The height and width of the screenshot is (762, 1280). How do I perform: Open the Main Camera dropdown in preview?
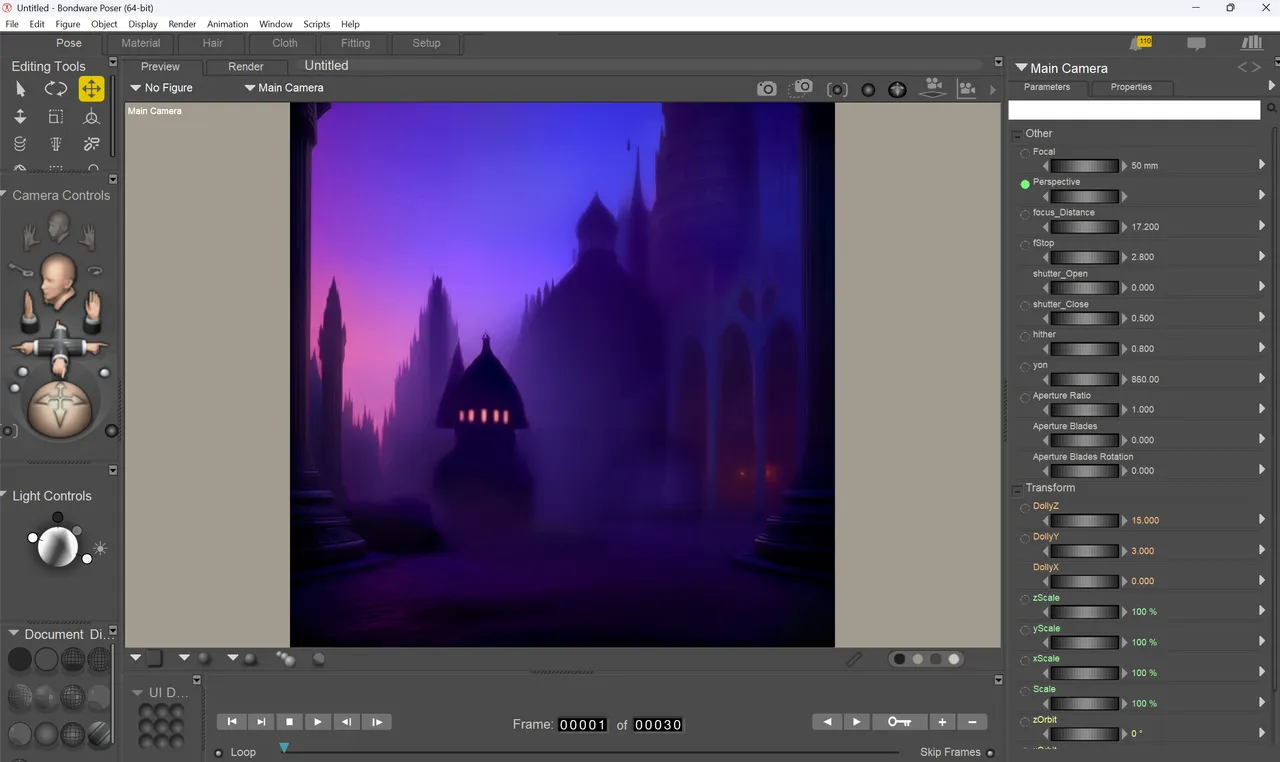point(284,88)
